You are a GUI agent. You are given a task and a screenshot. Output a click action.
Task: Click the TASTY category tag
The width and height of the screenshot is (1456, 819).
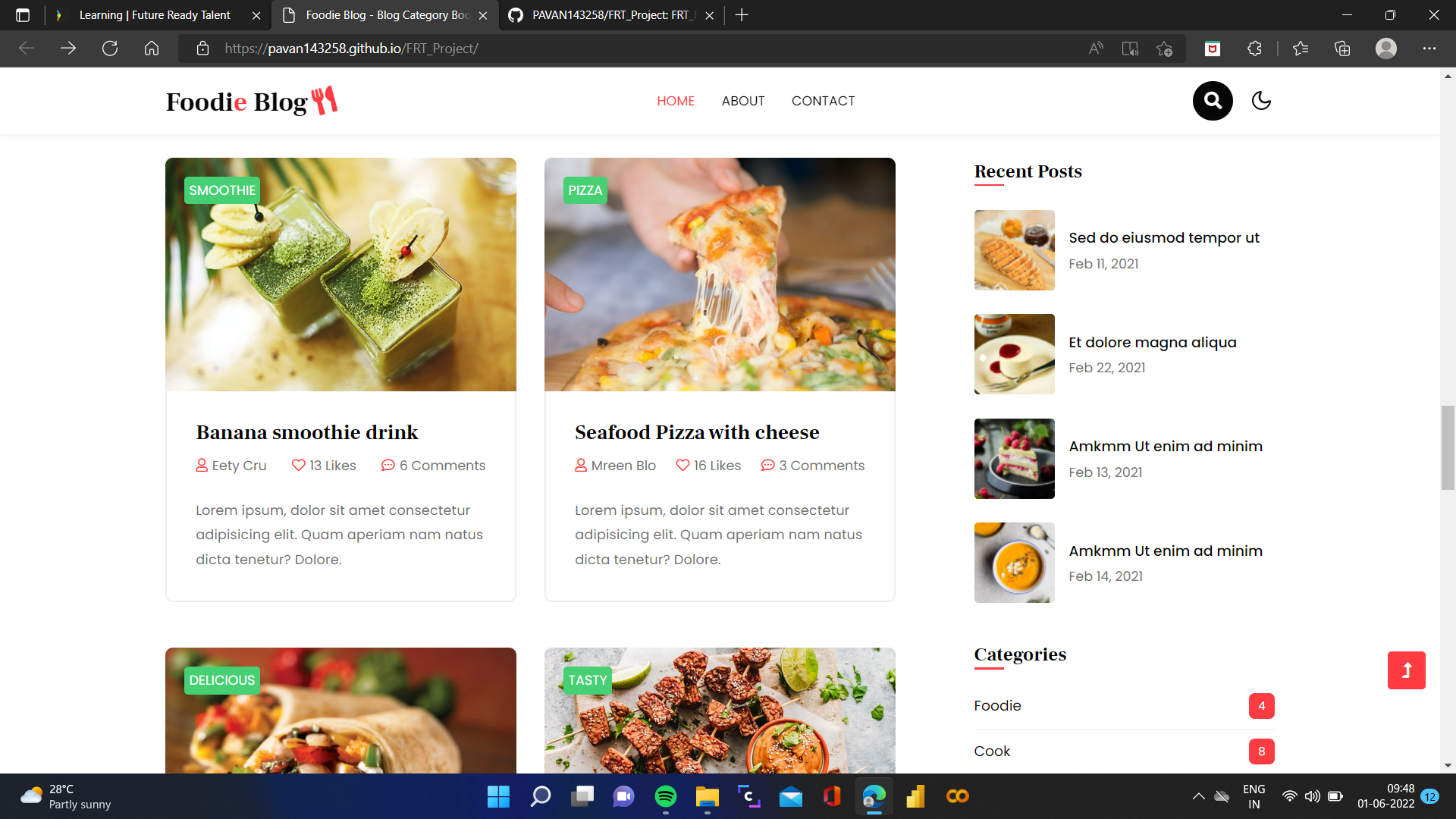(x=588, y=680)
